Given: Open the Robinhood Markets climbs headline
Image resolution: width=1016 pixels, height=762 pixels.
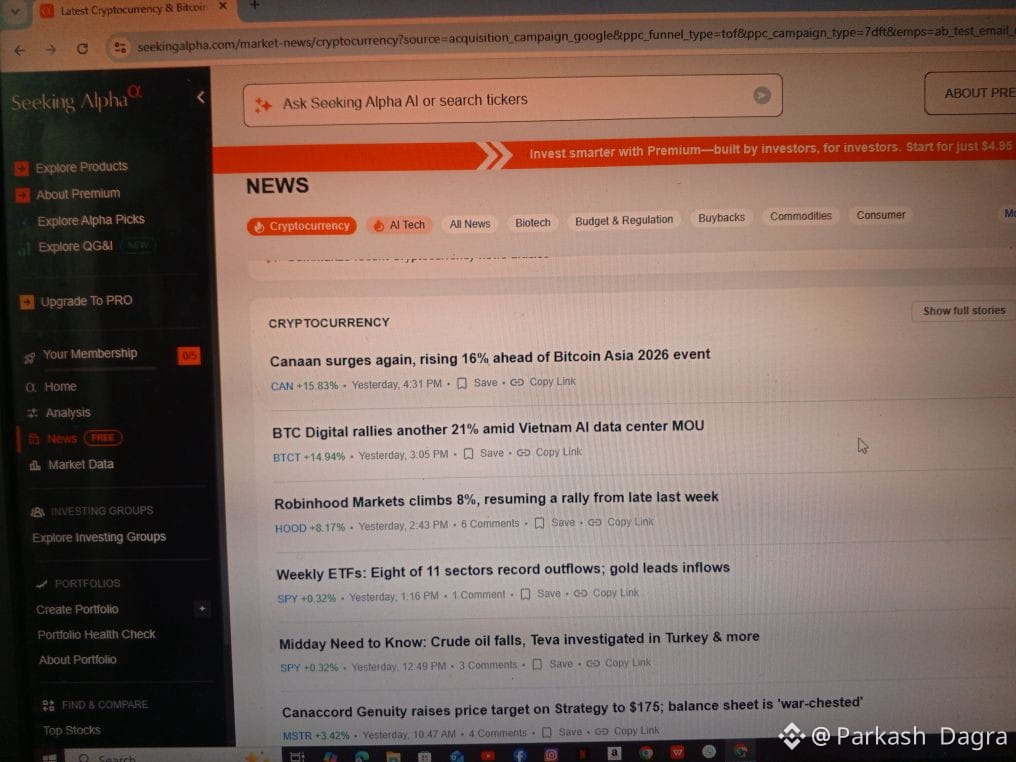Looking at the screenshot, I should [x=496, y=500].
